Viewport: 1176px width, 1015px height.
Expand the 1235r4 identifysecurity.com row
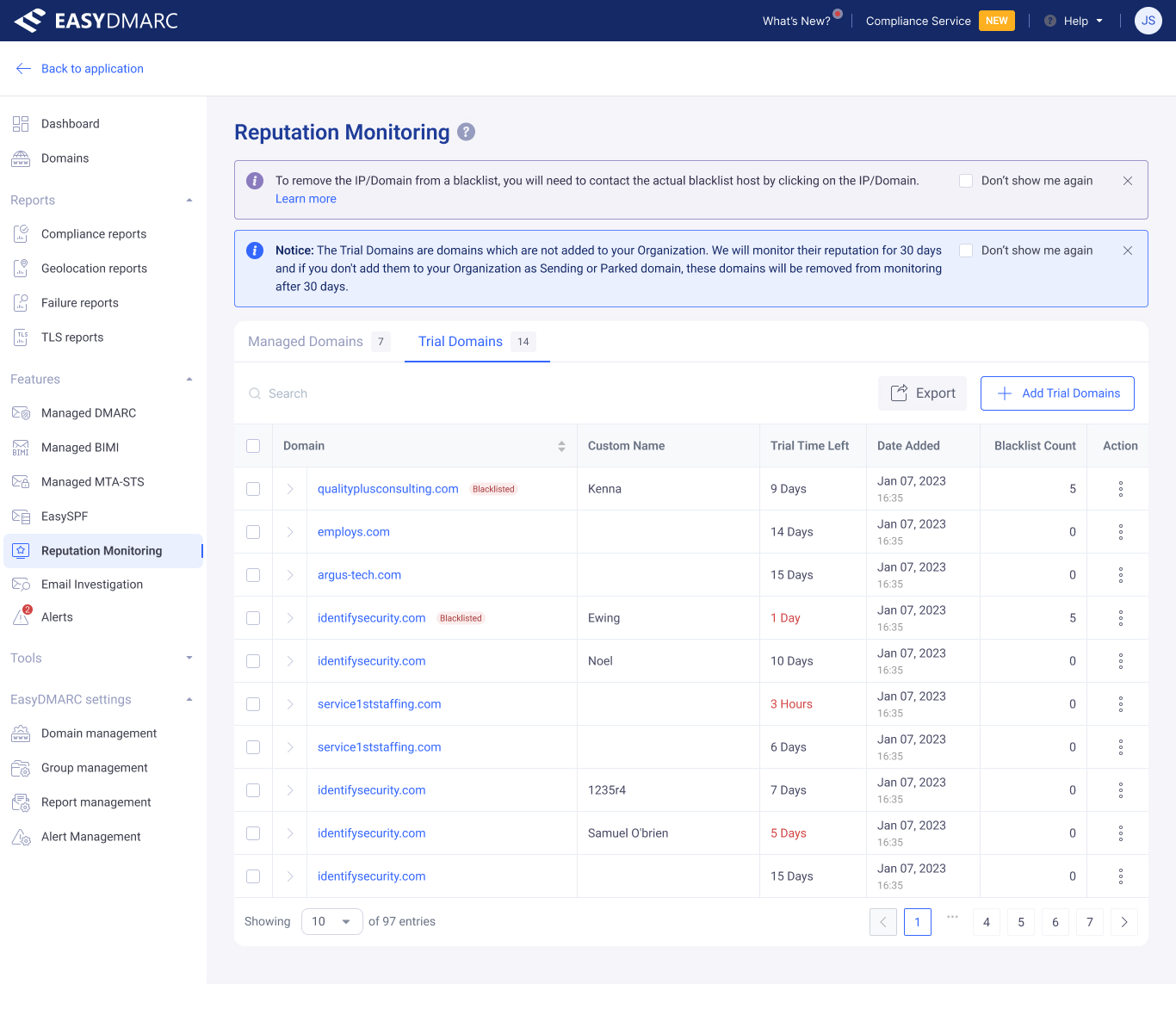tap(290, 790)
